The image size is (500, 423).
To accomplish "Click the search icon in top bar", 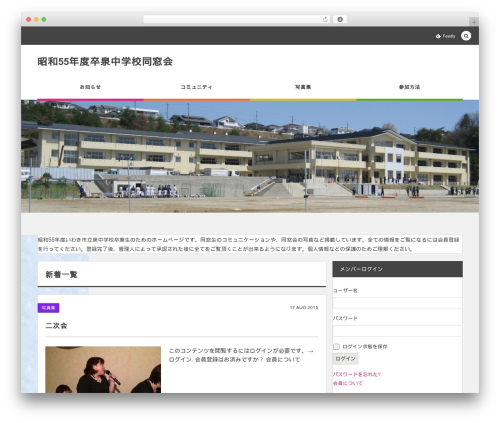I will pyautogui.click(x=466, y=36).
